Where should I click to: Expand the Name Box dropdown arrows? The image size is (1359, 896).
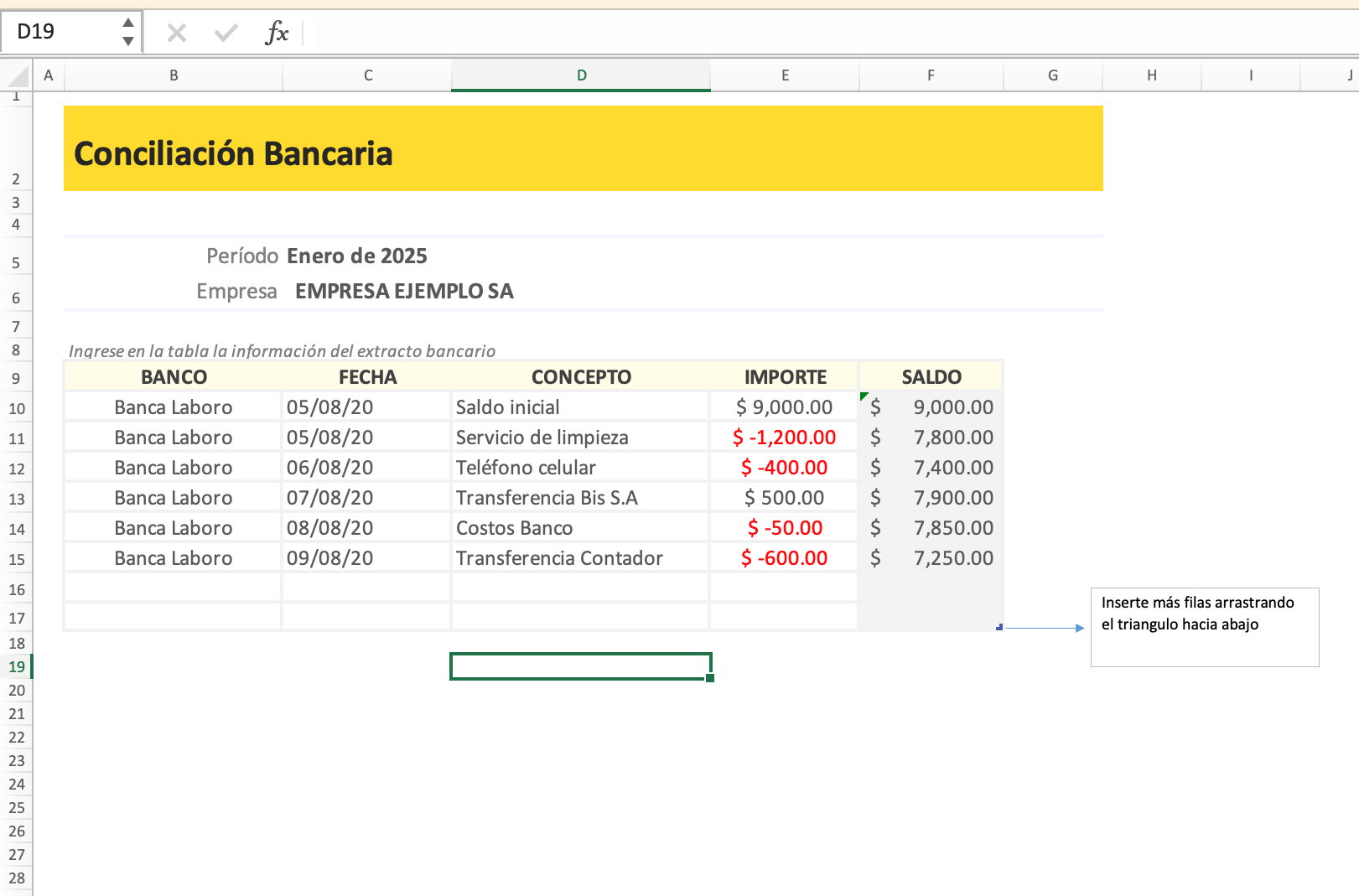click(128, 32)
